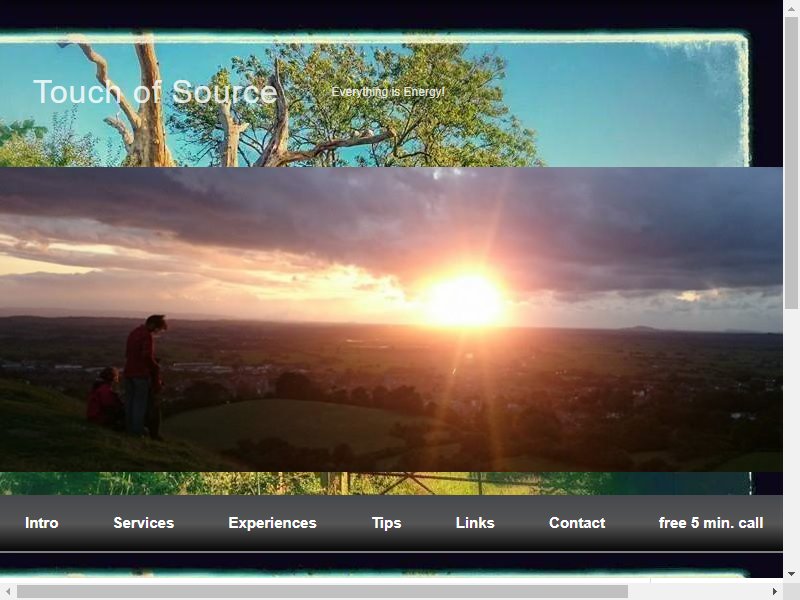The width and height of the screenshot is (800, 600).
Task: Open the Services page
Action: (143, 523)
